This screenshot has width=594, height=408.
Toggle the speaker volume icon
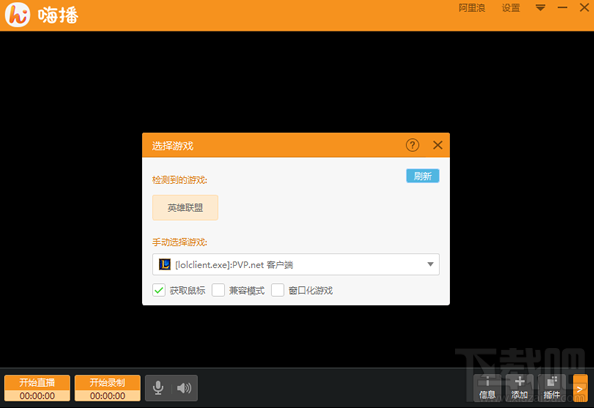(184, 388)
